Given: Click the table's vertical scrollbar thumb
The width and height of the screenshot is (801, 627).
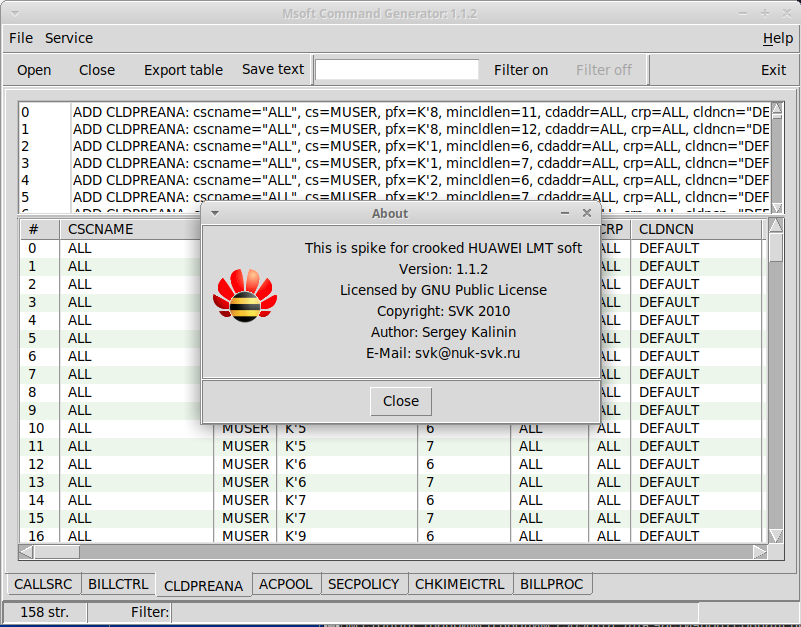Looking at the screenshot, I should (x=776, y=248).
